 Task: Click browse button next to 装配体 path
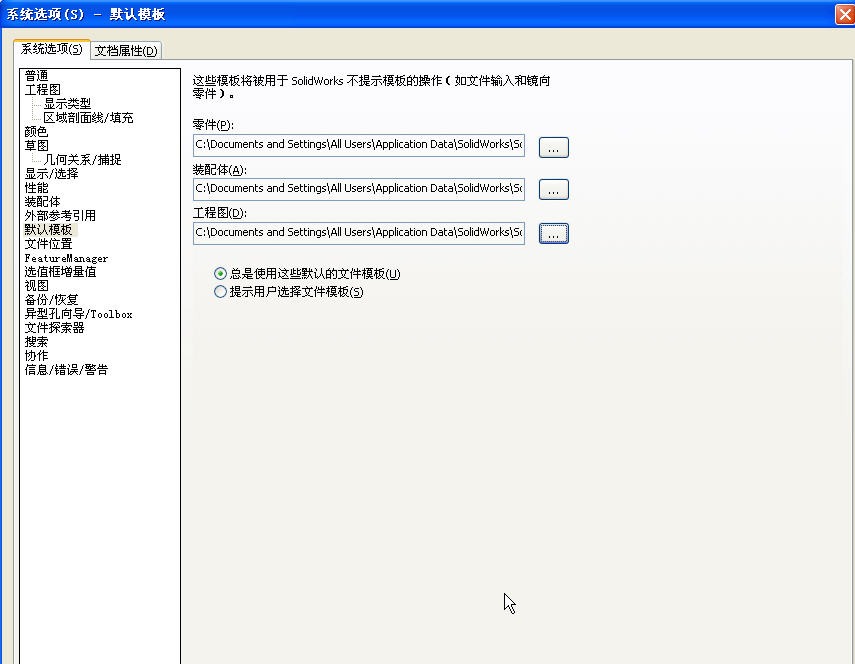(553, 190)
